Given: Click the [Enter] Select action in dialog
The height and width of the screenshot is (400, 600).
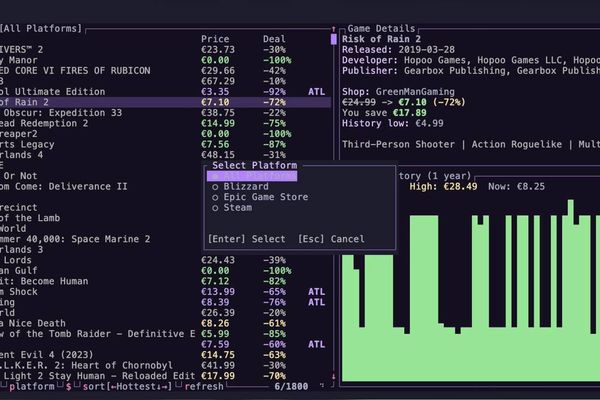Looking at the screenshot, I should pos(246,239).
